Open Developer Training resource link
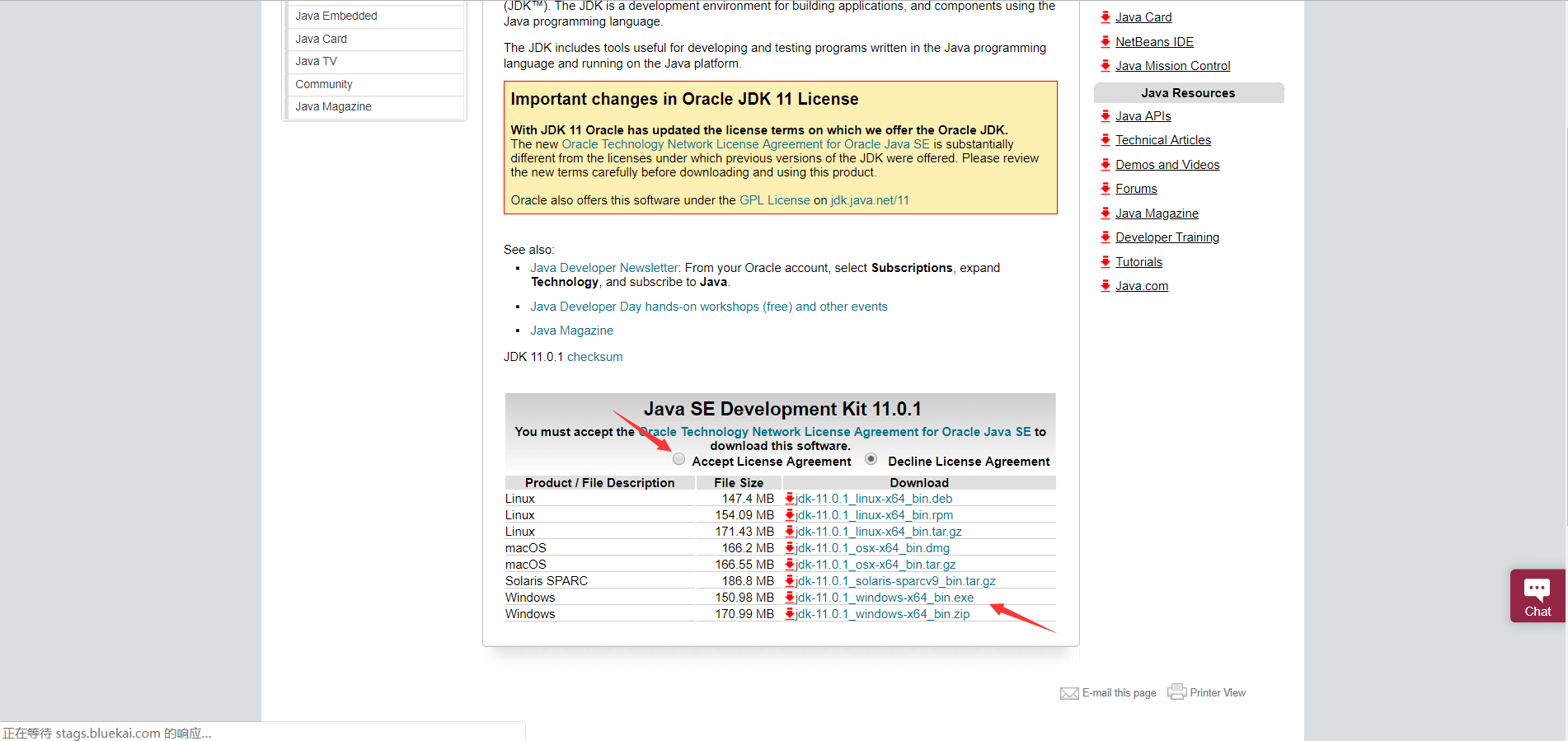Viewport: 1568px width, 741px height. point(1167,237)
